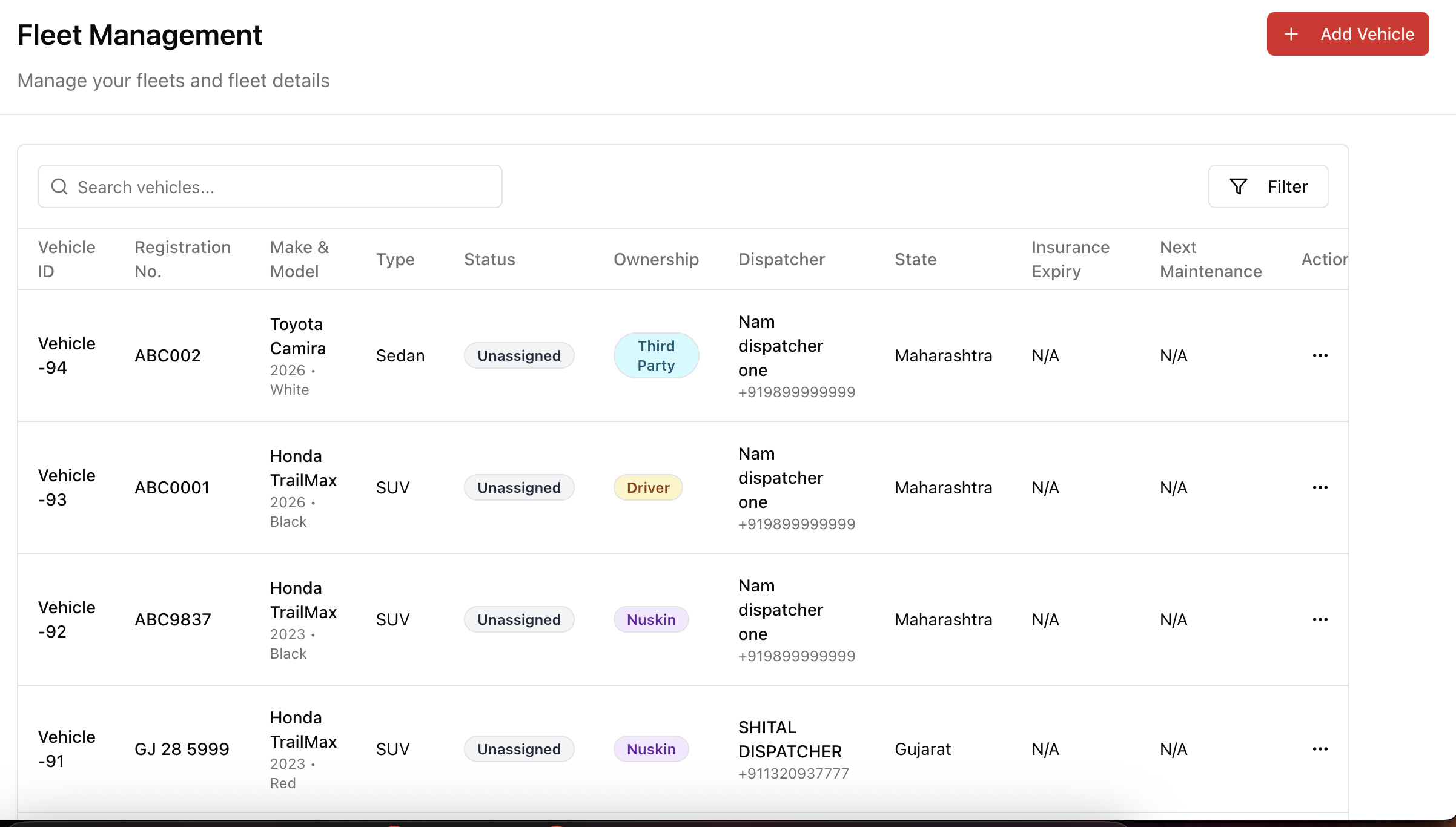Open actions menu for Vehicle-91
Screen dimensions: 1456x827
pos(1320,749)
